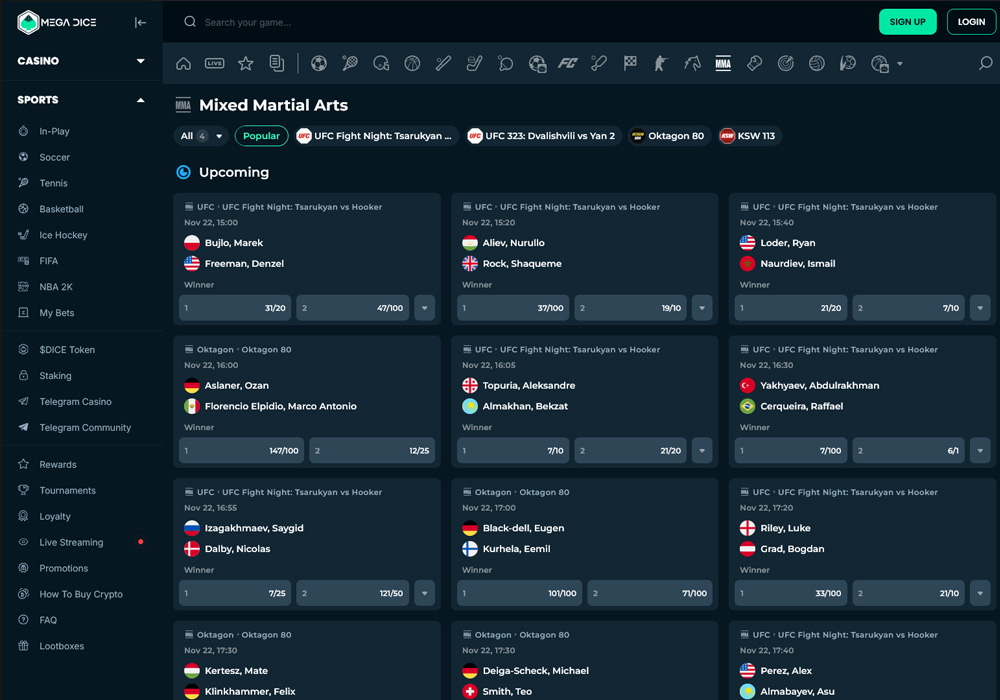1000x700 pixels.
Task: Open the Tennis section from the sports icon bar
Action: 349,63
